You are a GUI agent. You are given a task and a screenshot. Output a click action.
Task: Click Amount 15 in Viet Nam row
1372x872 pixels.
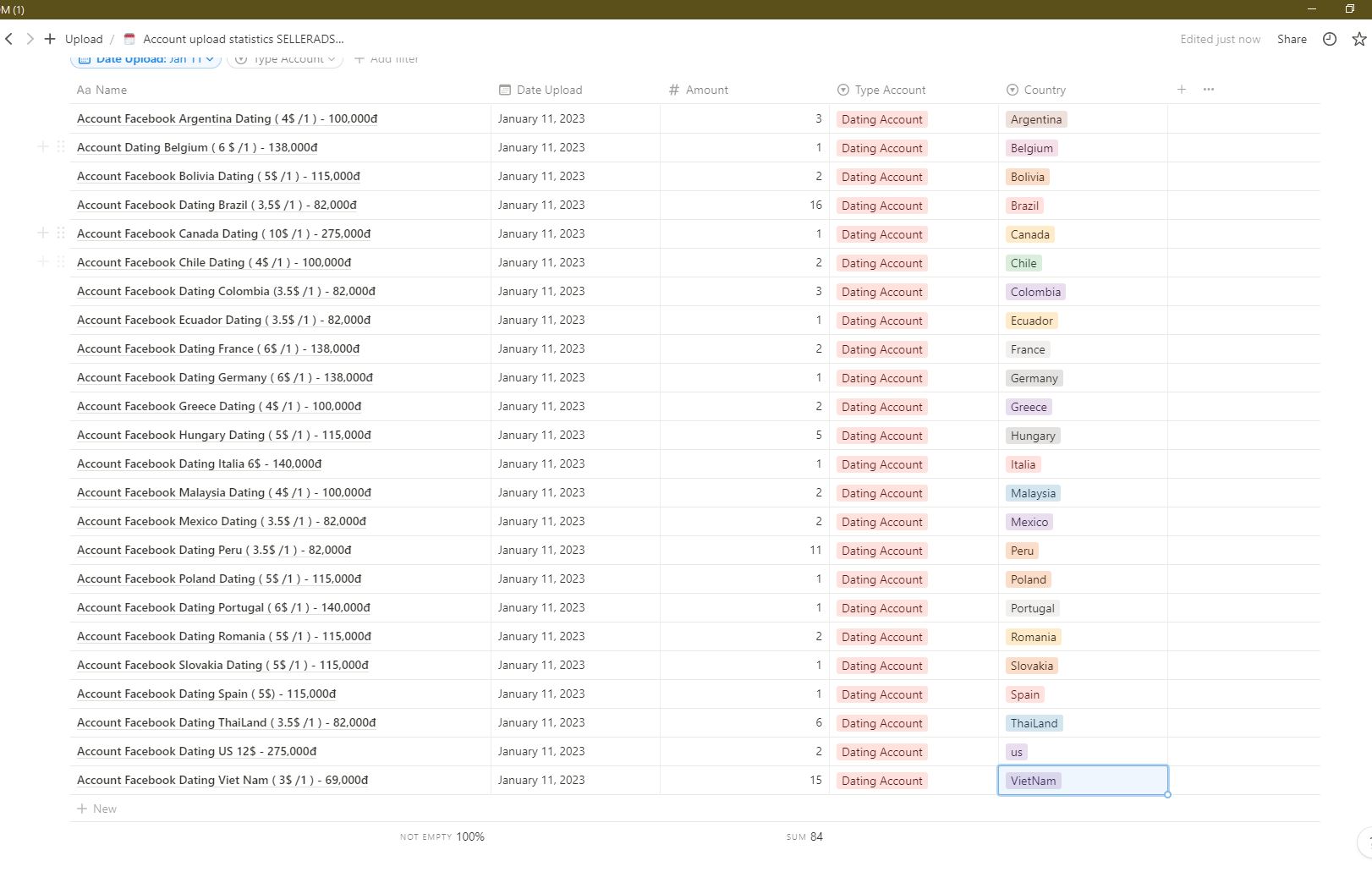coord(744,780)
